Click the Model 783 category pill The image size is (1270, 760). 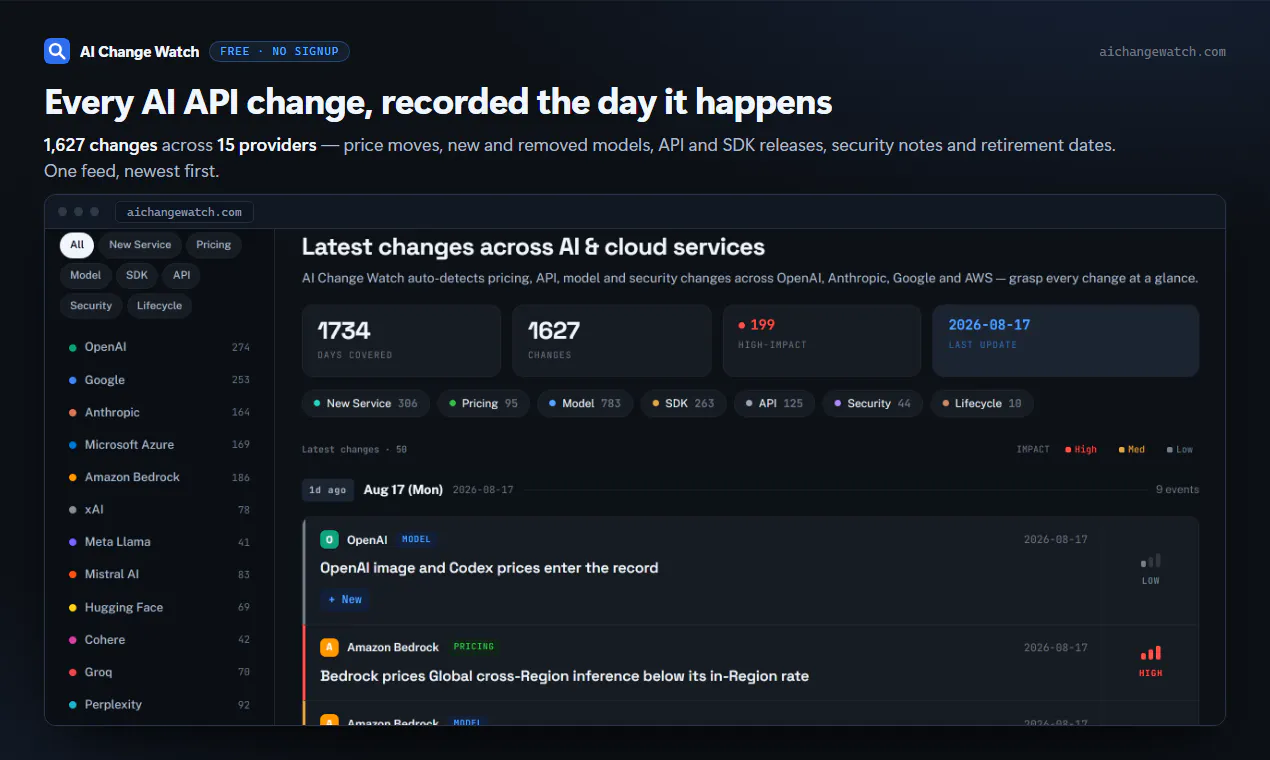(586, 403)
